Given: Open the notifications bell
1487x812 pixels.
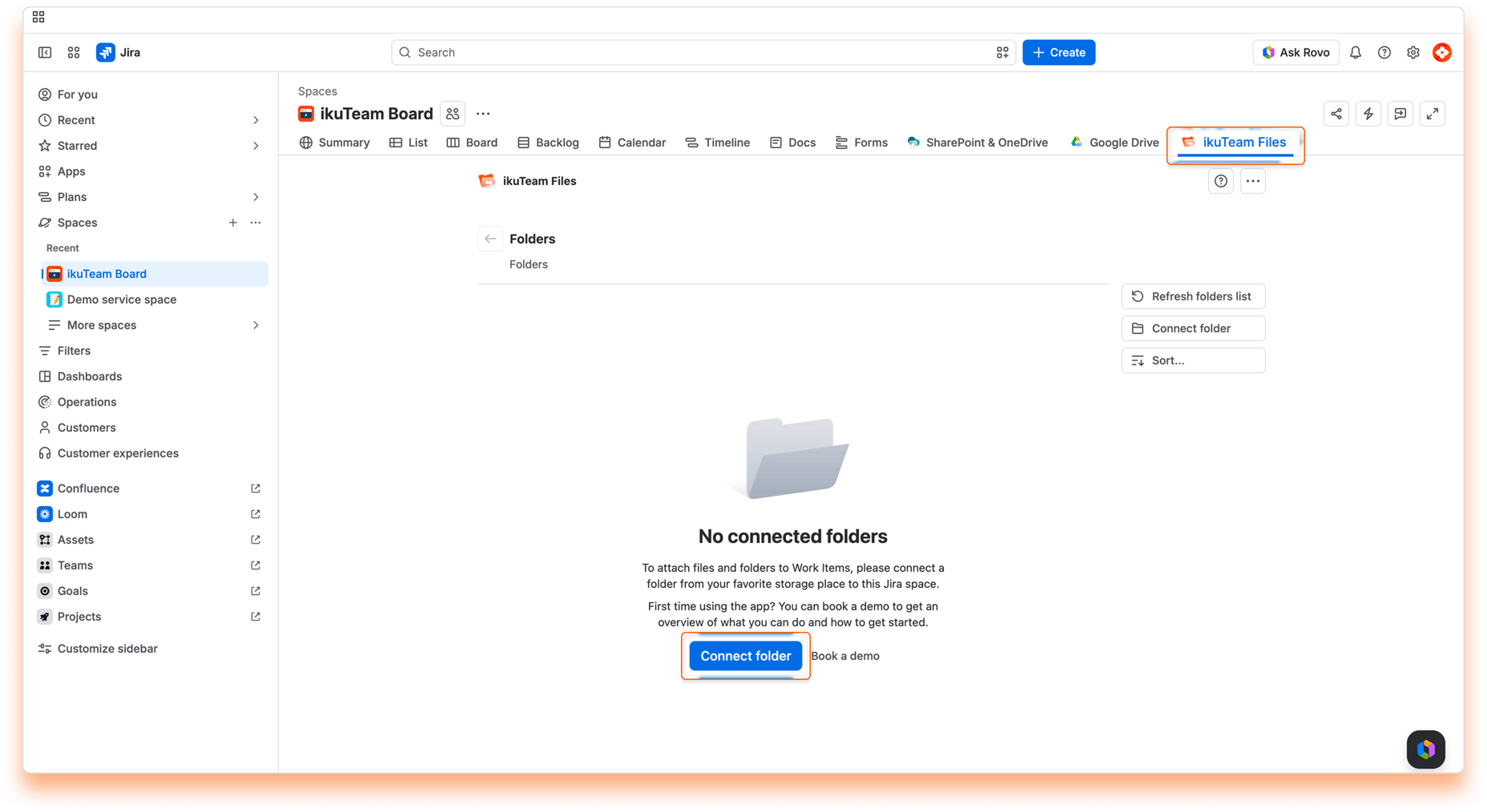Looking at the screenshot, I should coord(1356,53).
